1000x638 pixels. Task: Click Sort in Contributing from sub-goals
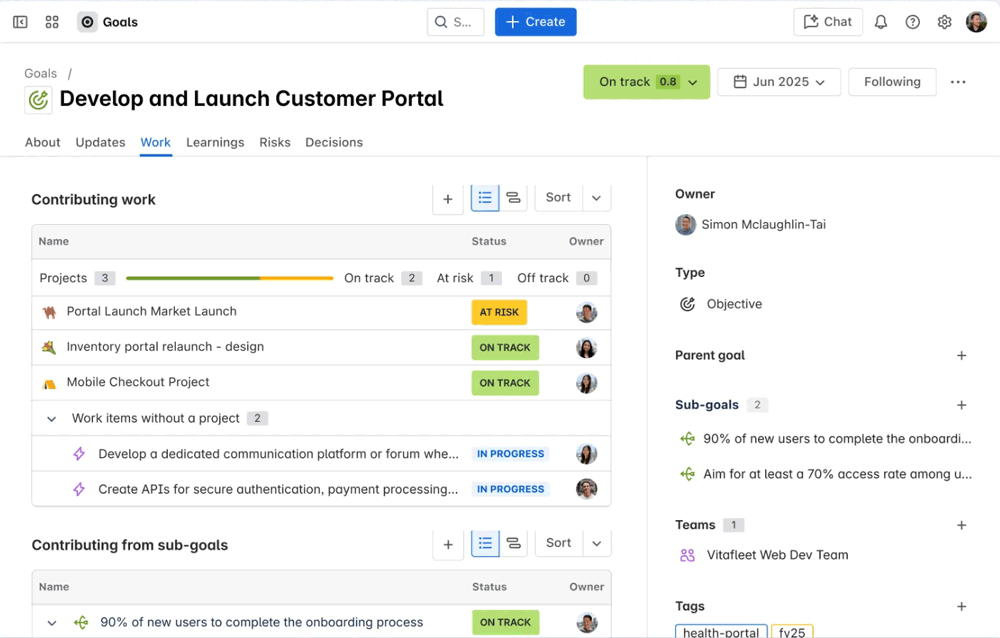coord(559,543)
